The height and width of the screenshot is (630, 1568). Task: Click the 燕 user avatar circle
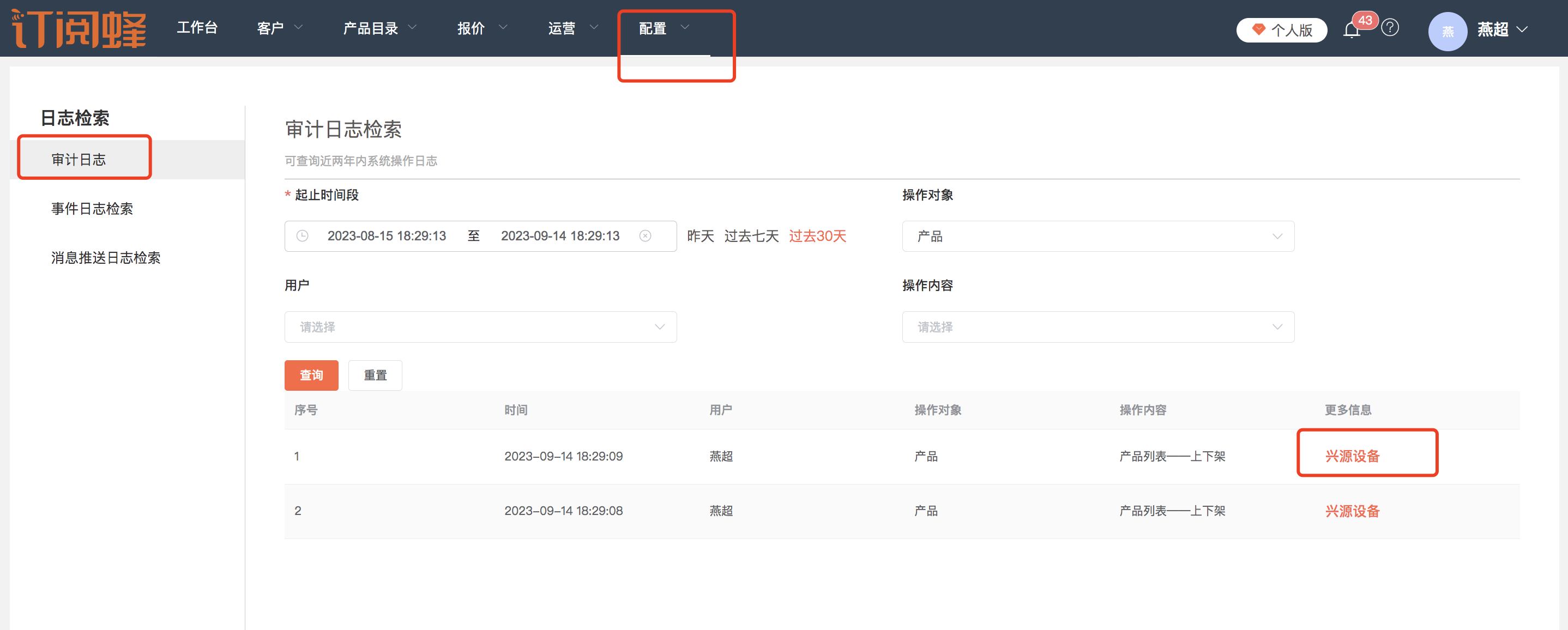point(1448,31)
